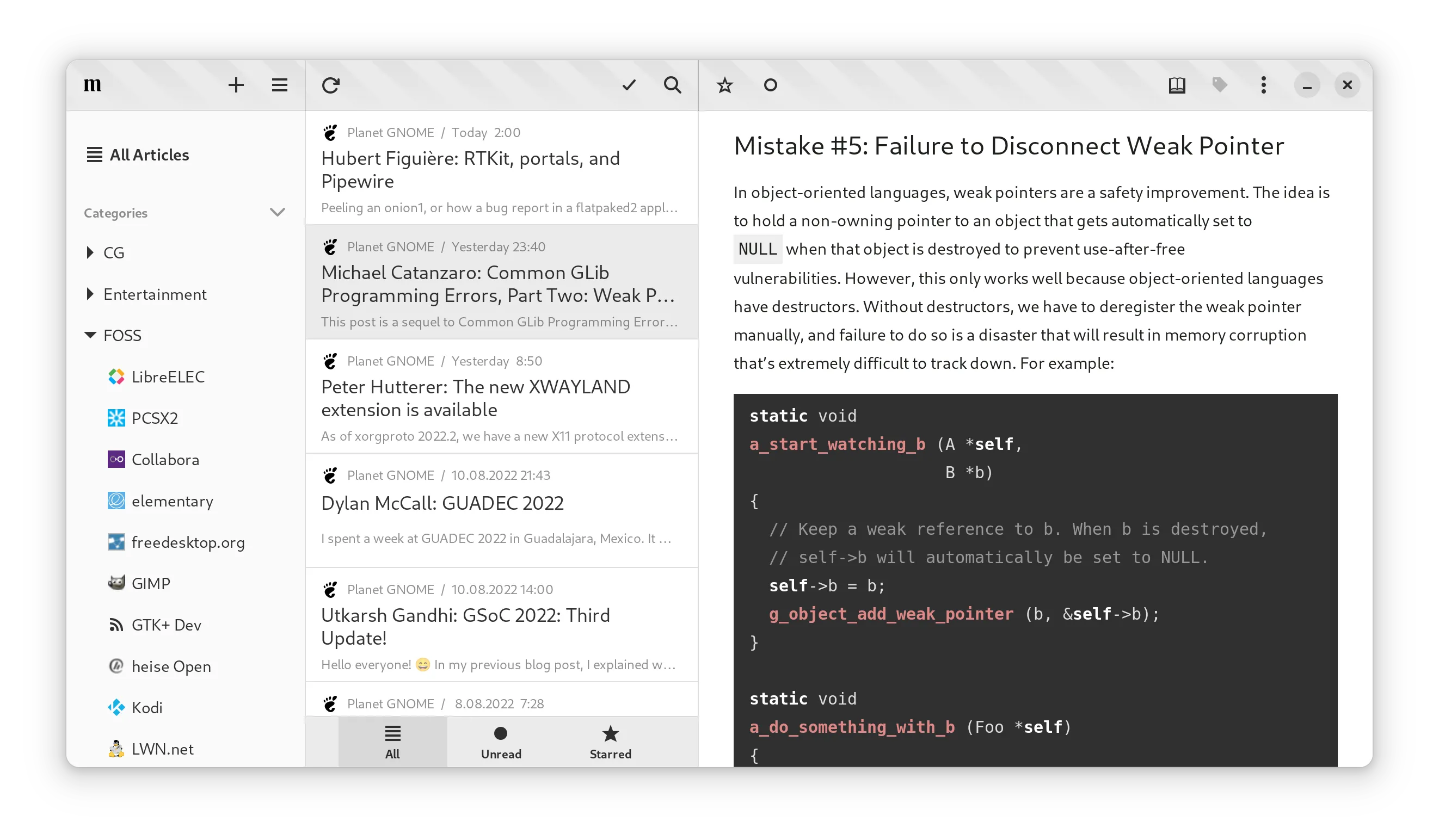
Task: Open CG category
Action: [114, 253]
